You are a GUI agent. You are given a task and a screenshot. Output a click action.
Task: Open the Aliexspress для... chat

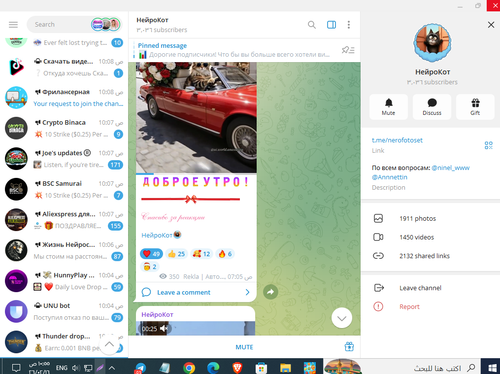coord(64,220)
